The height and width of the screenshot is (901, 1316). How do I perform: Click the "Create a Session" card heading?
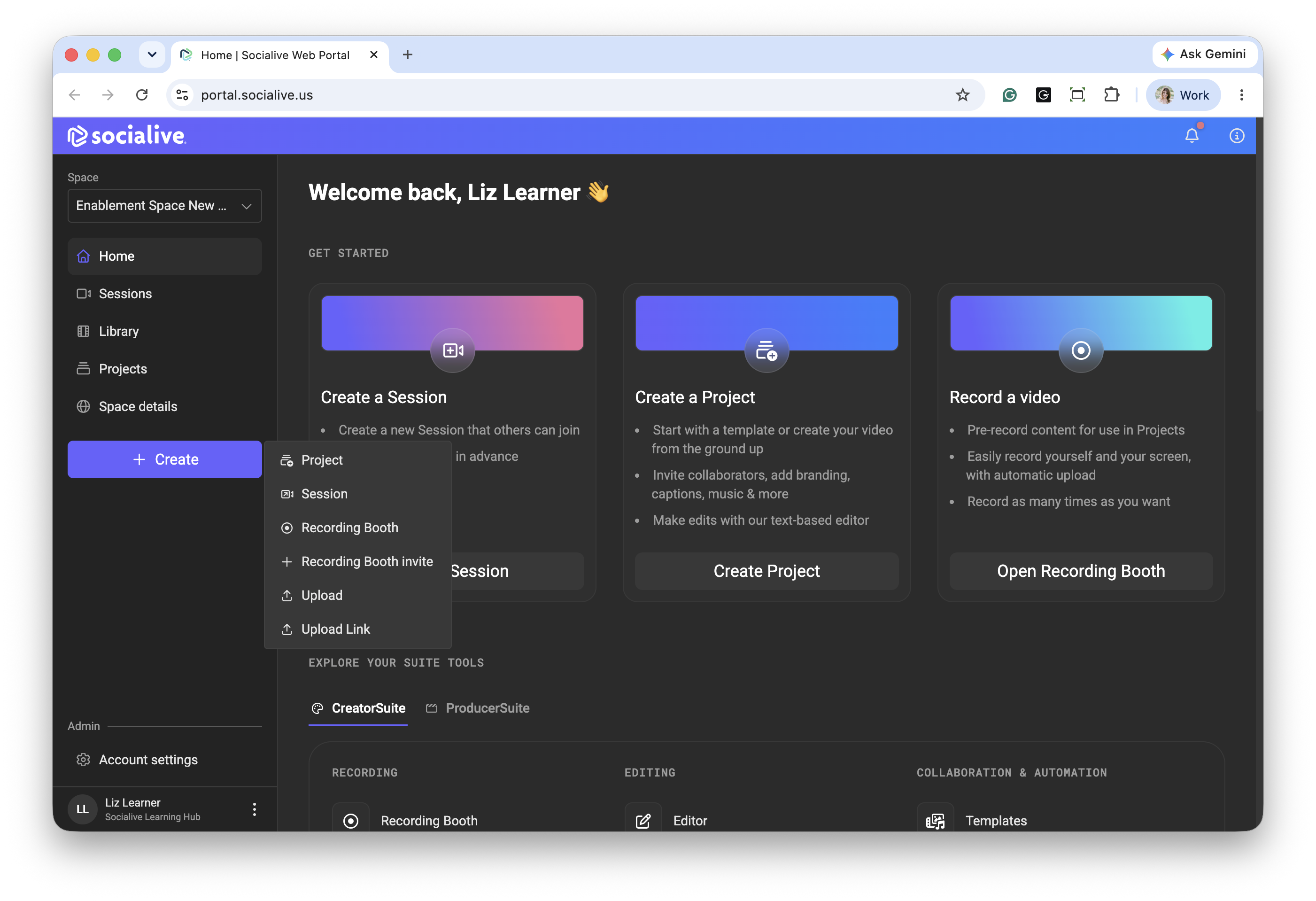384,397
